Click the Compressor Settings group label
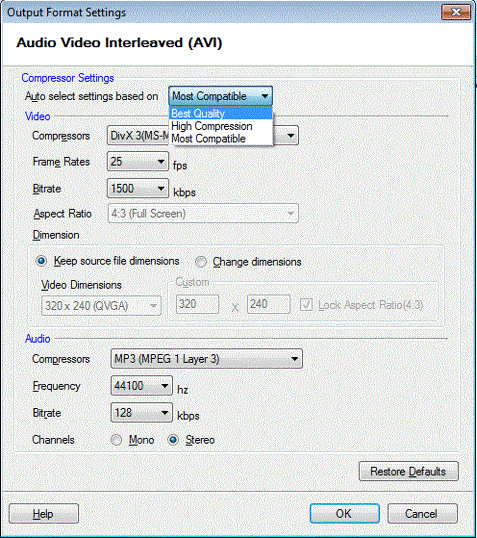 68,78
